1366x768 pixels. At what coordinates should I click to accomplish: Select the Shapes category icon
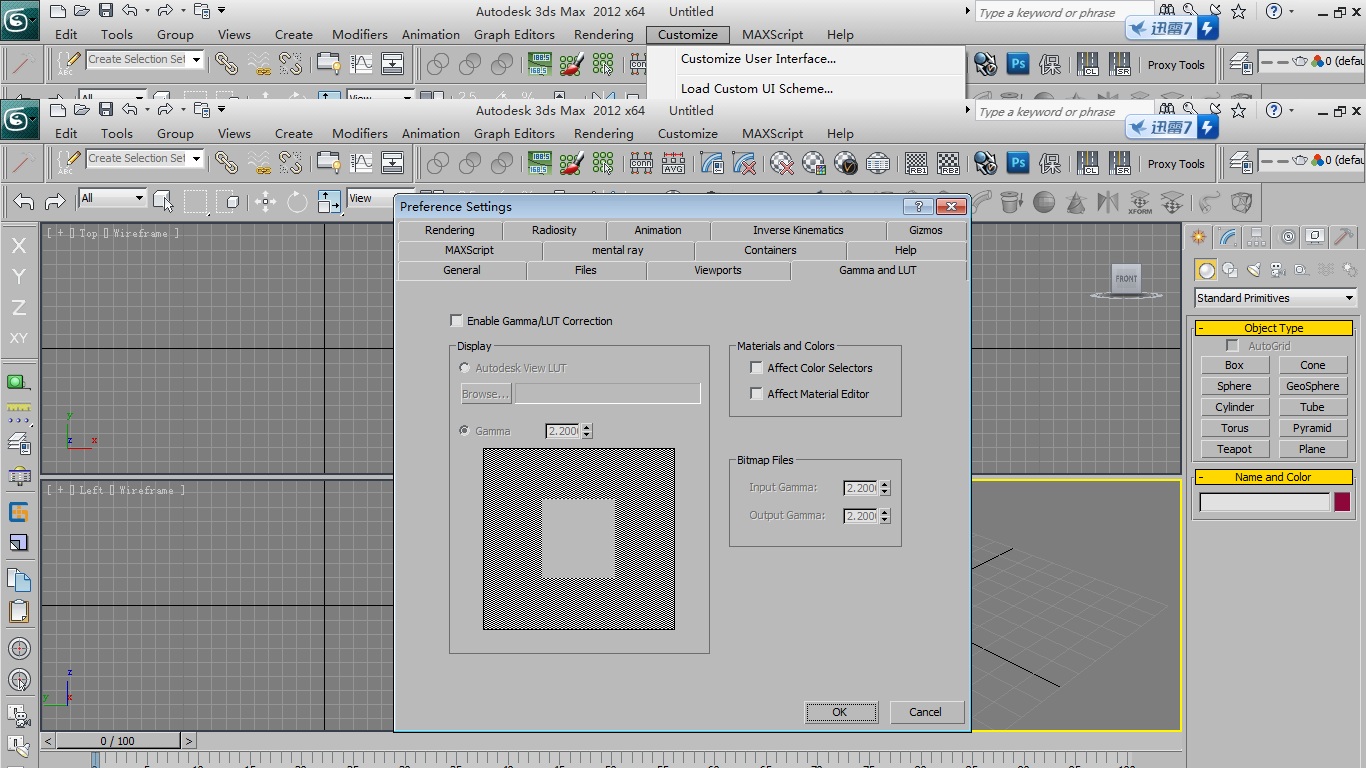pyautogui.click(x=1230, y=270)
